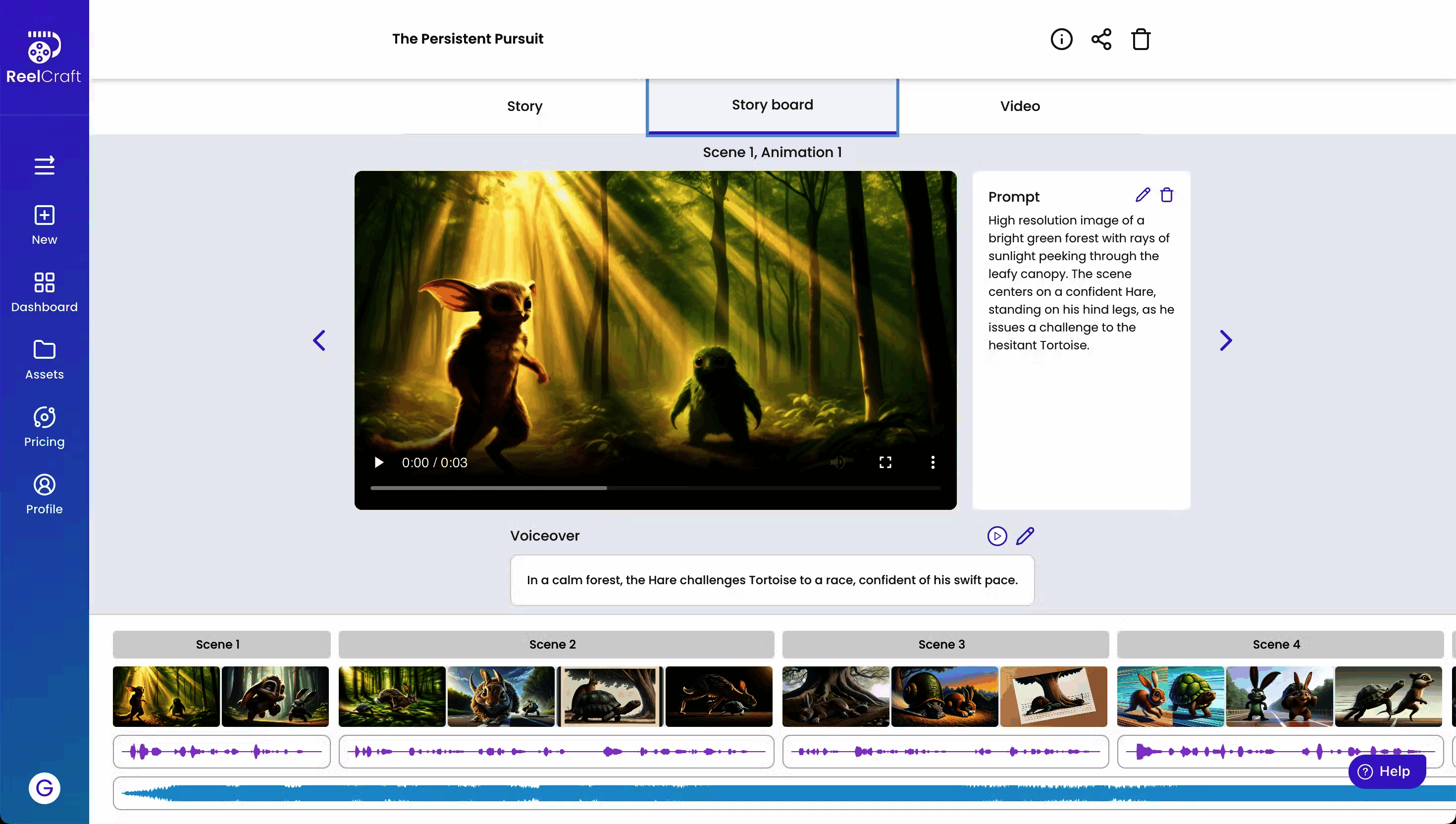Screen dimensions: 1456x824
Task: Edit the voiceover text
Action: [x=1025, y=536]
